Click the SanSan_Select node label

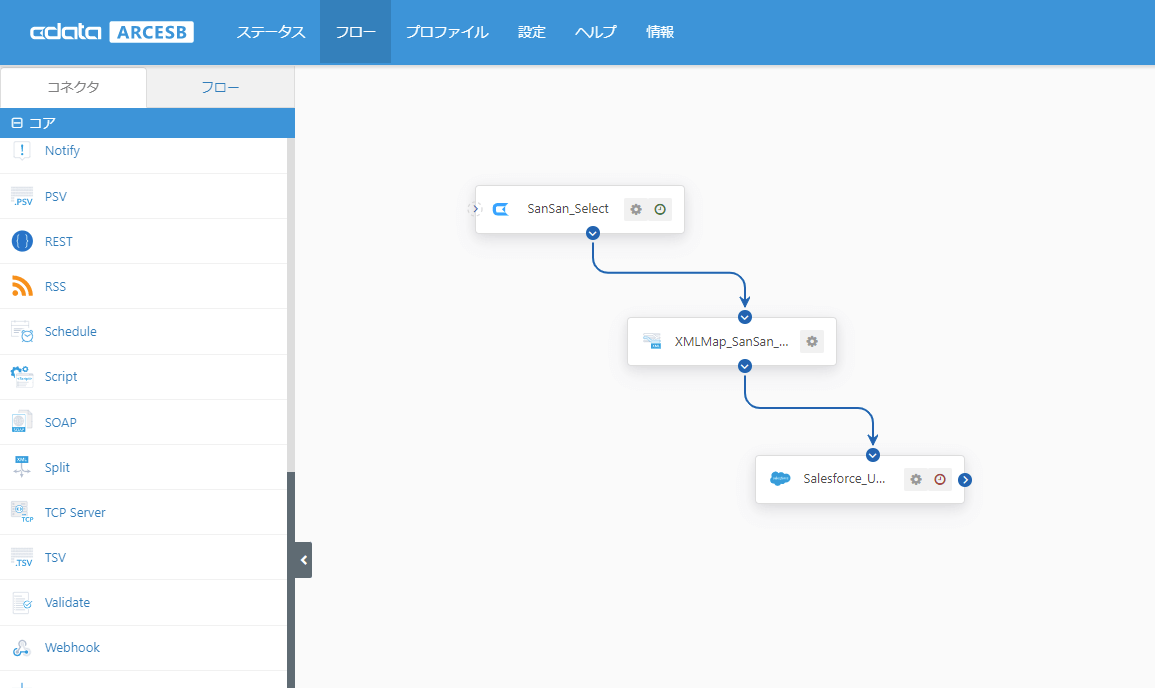(x=568, y=208)
